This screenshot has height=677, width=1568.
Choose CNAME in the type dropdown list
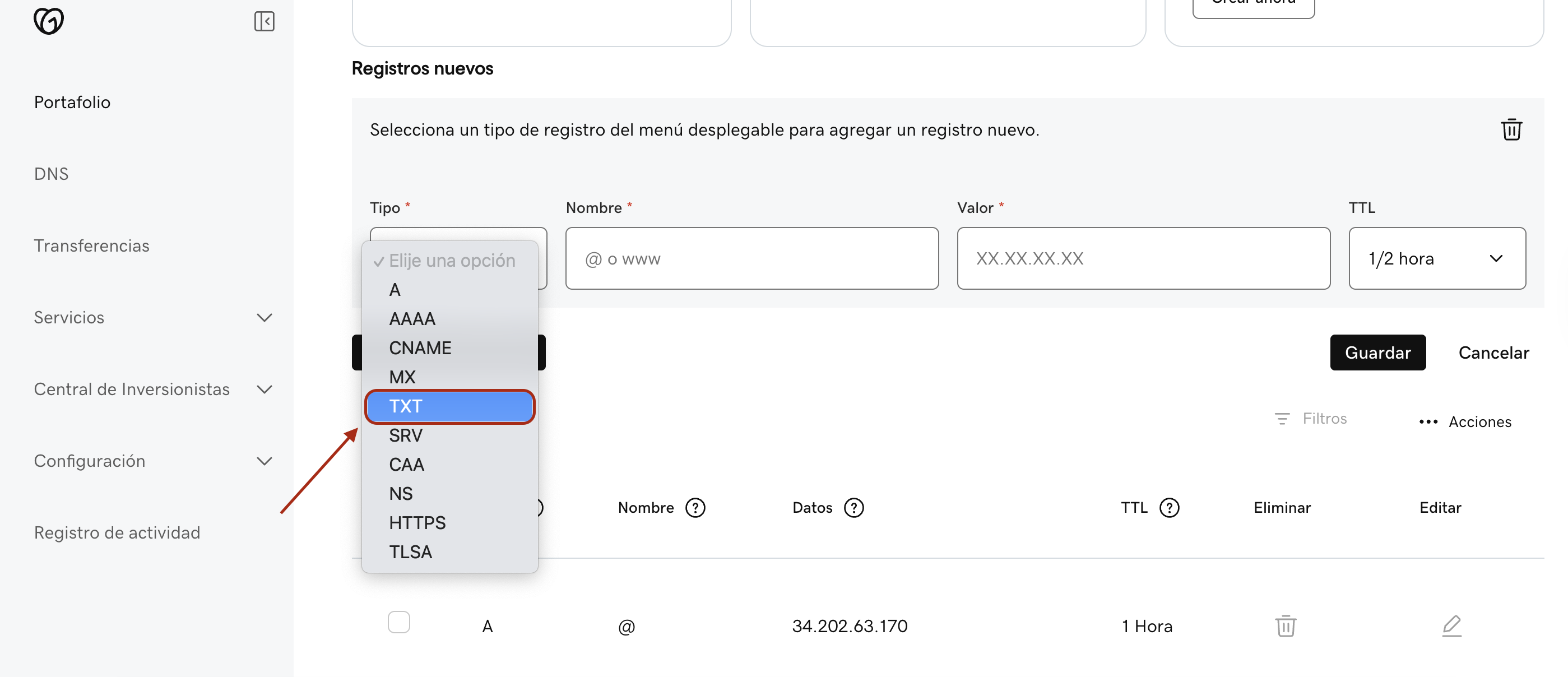pos(420,348)
